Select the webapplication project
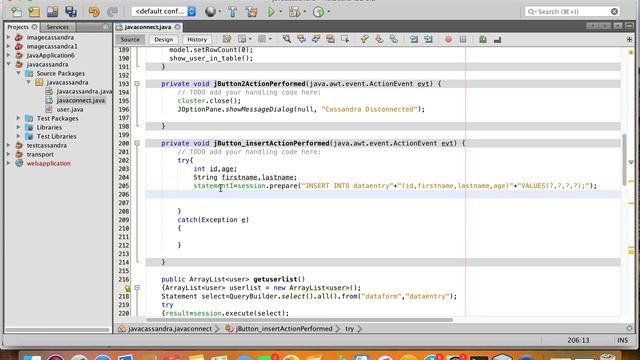Image resolution: width=640 pixels, height=360 pixels. 49,163
